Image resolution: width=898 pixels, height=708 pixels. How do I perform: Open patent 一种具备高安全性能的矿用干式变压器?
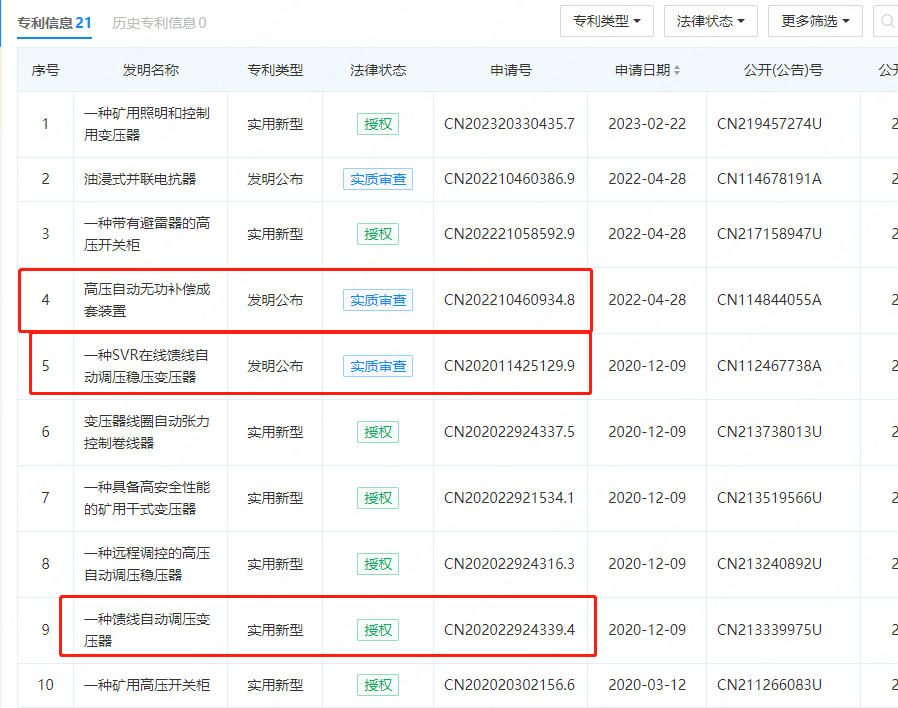147,498
